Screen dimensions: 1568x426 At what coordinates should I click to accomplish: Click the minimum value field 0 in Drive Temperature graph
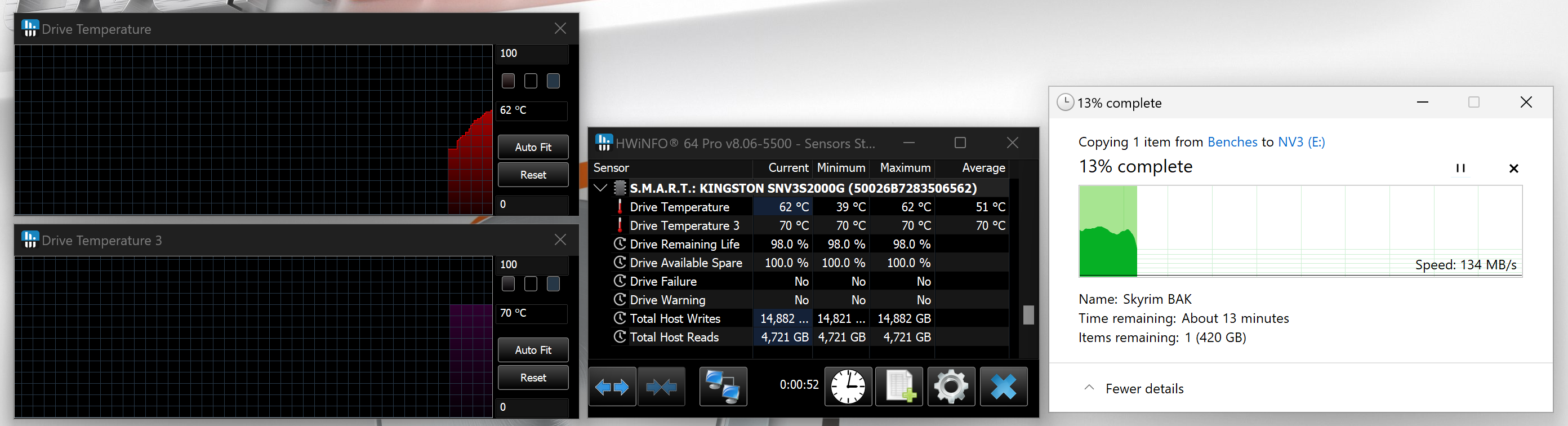tap(533, 205)
